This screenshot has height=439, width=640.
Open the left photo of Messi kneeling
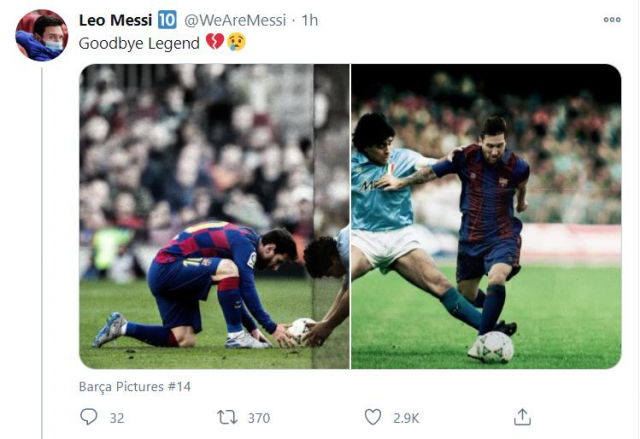(x=214, y=216)
